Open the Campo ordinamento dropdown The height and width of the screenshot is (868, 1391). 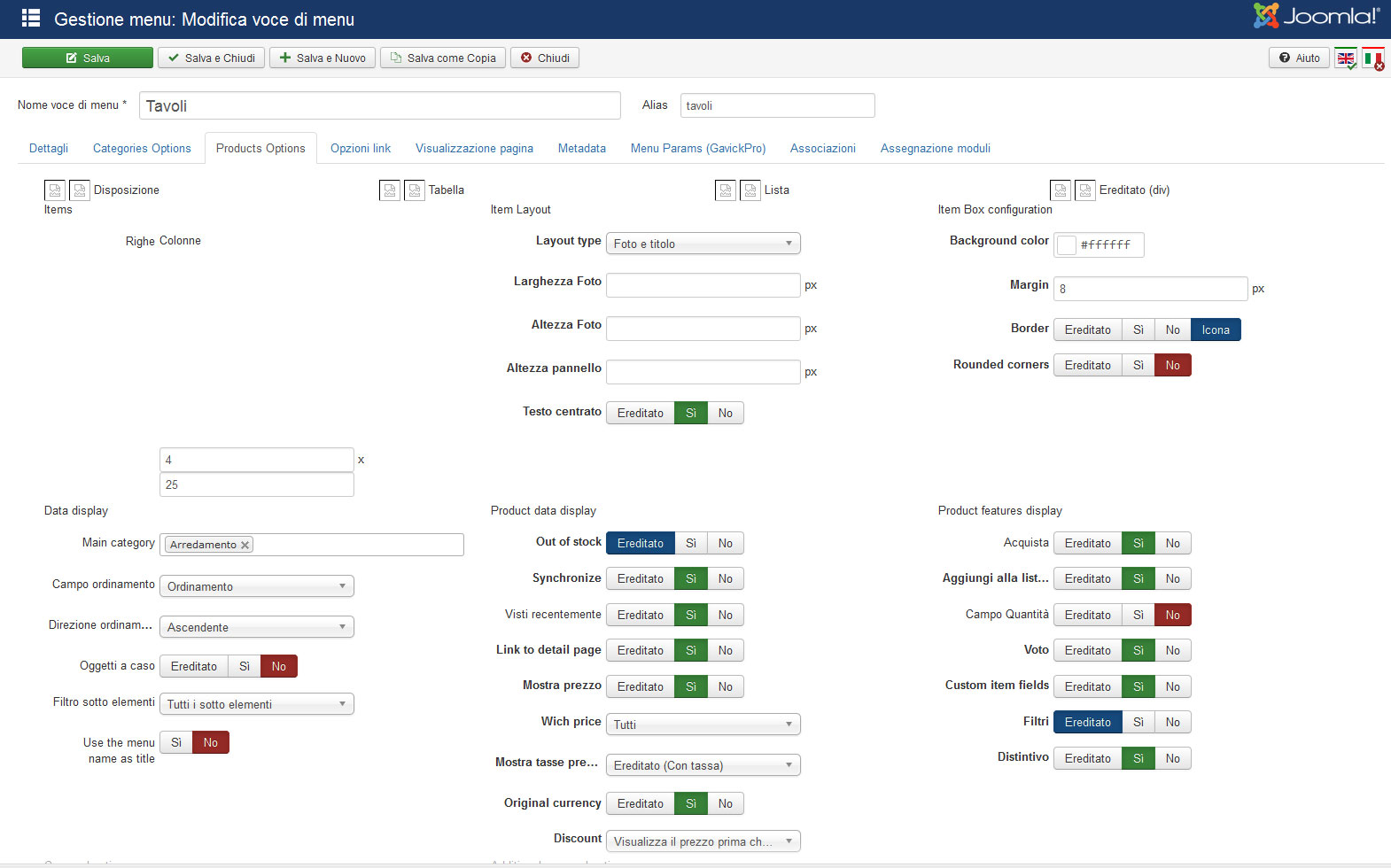[x=257, y=586]
